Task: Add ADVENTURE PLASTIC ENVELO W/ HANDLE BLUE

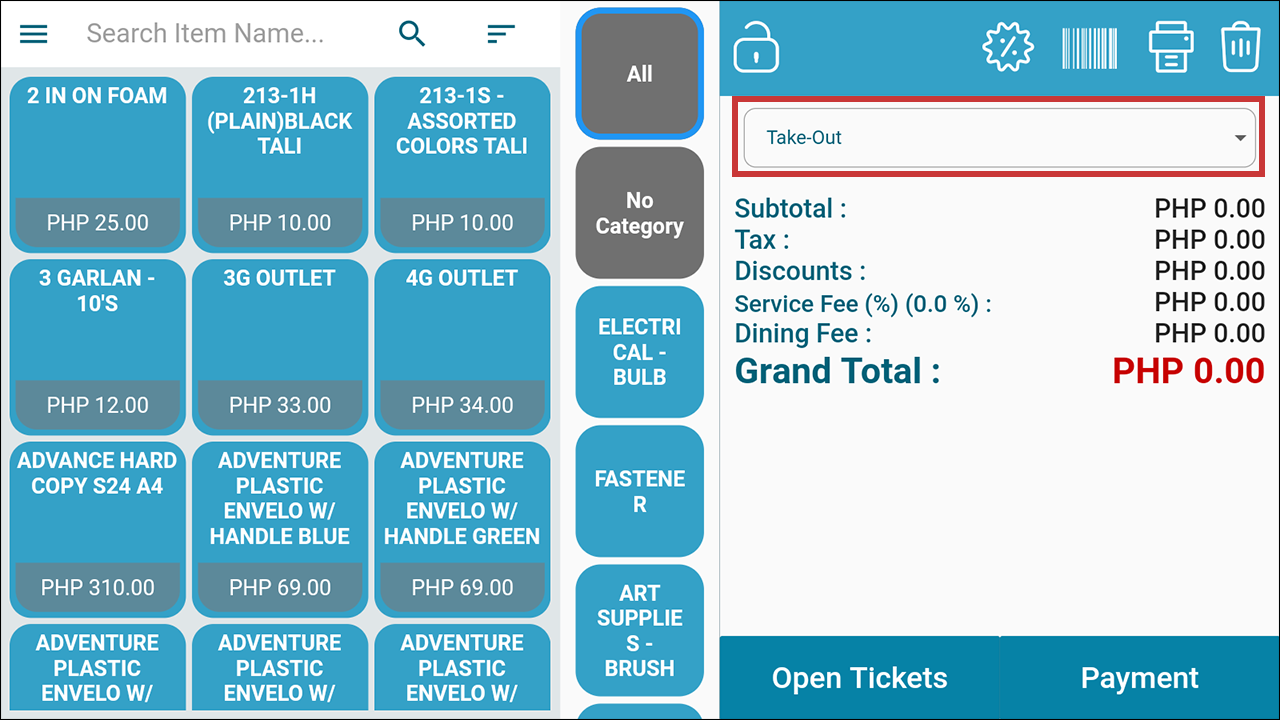Action: point(280,529)
